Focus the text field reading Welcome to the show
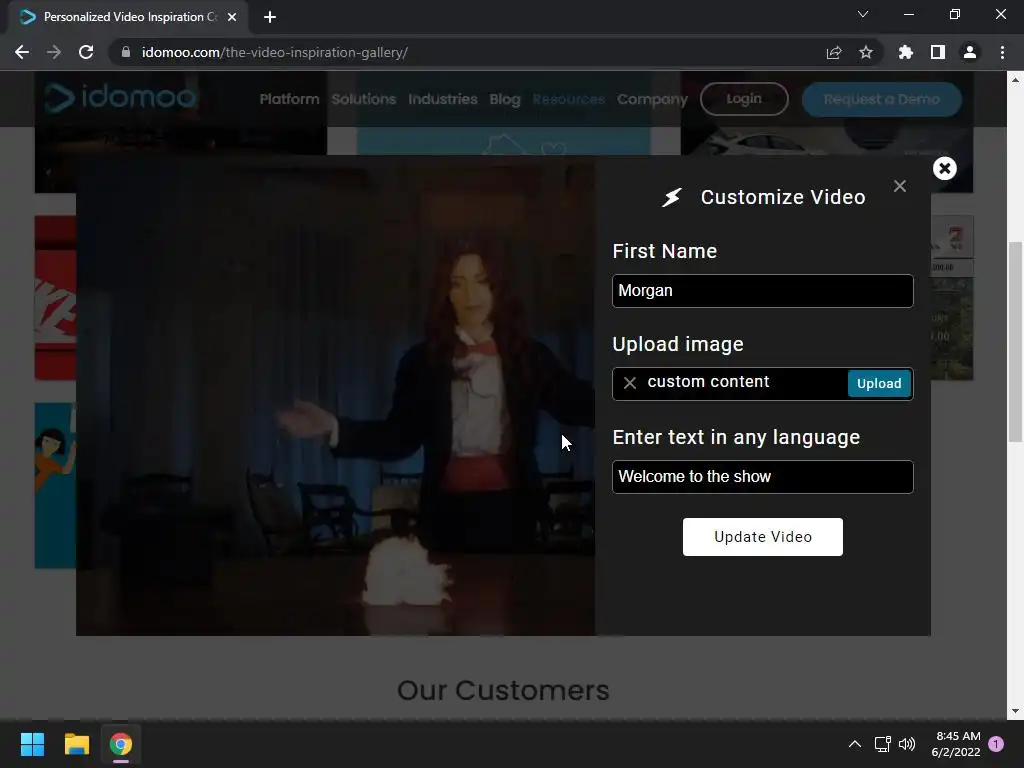This screenshot has width=1024, height=768. pyautogui.click(x=763, y=477)
